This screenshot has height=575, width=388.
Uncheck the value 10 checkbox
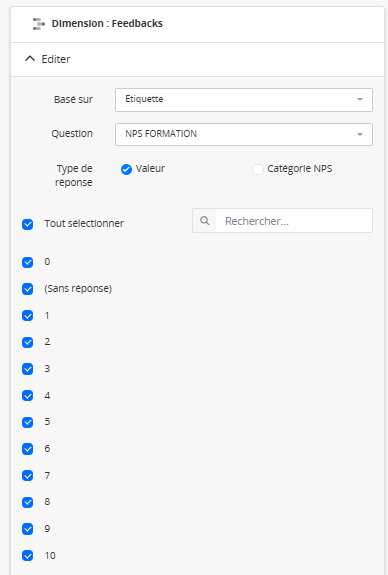(x=28, y=556)
